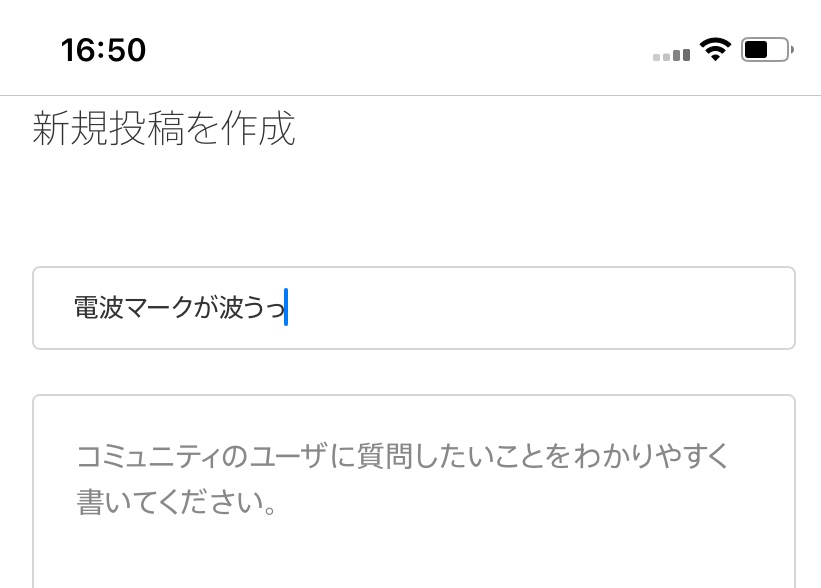Click the word 作成 in the heading
The width and height of the screenshot is (821, 588).
click(x=267, y=130)
